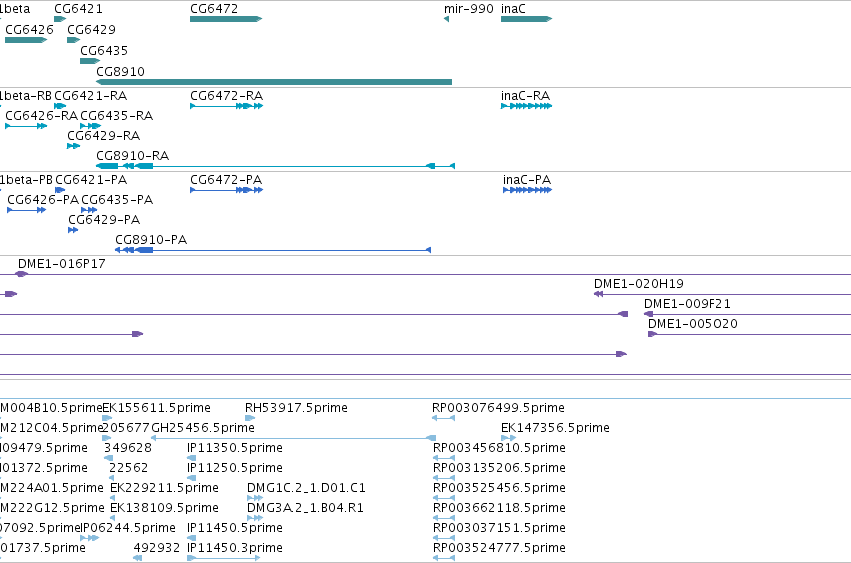Click the 22562 EST label
This screenshot has height=563, width=851.
point(129,468)
